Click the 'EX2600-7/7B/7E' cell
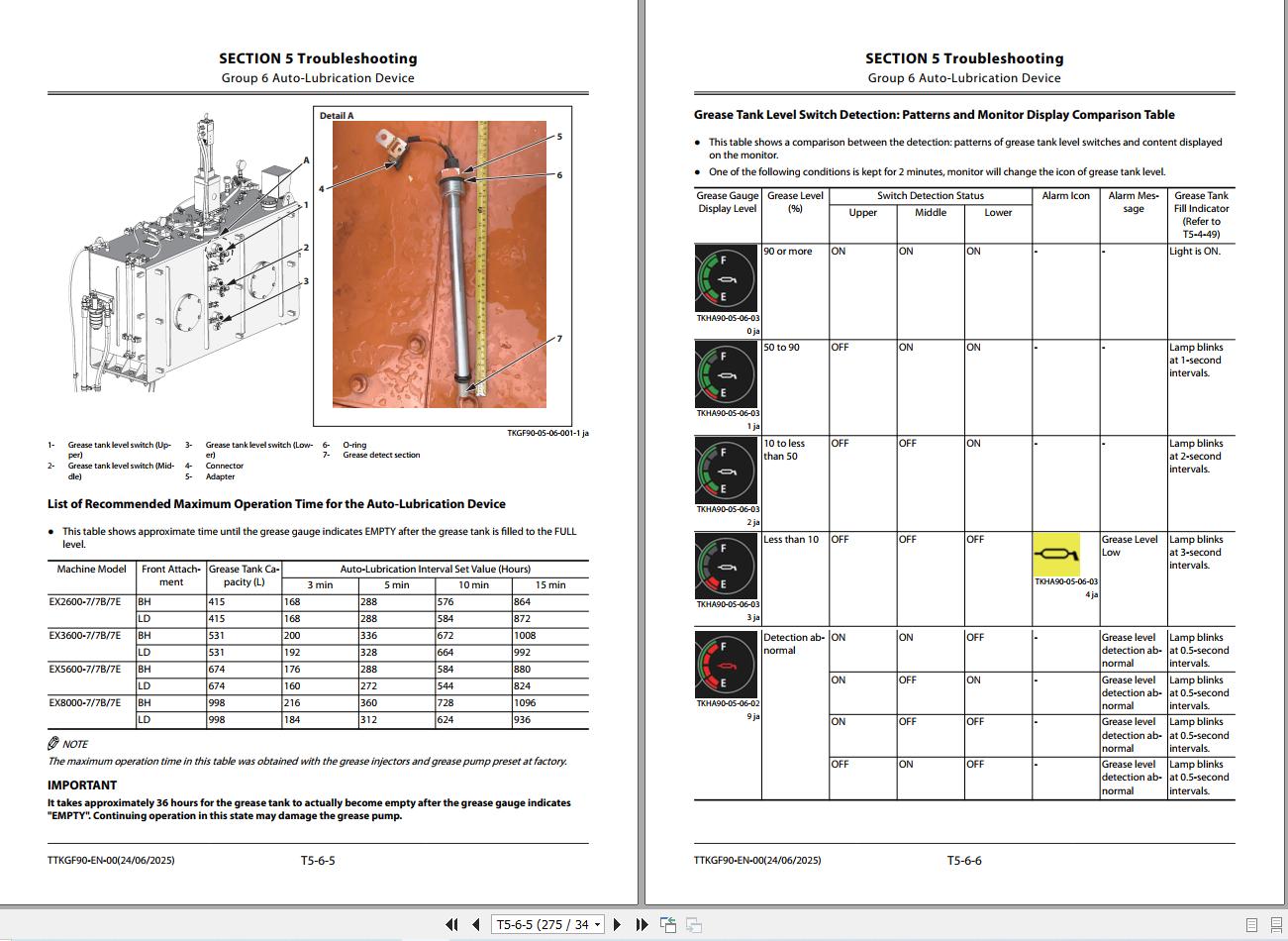This screenshot has height=941, width=1288. (85, 601)
